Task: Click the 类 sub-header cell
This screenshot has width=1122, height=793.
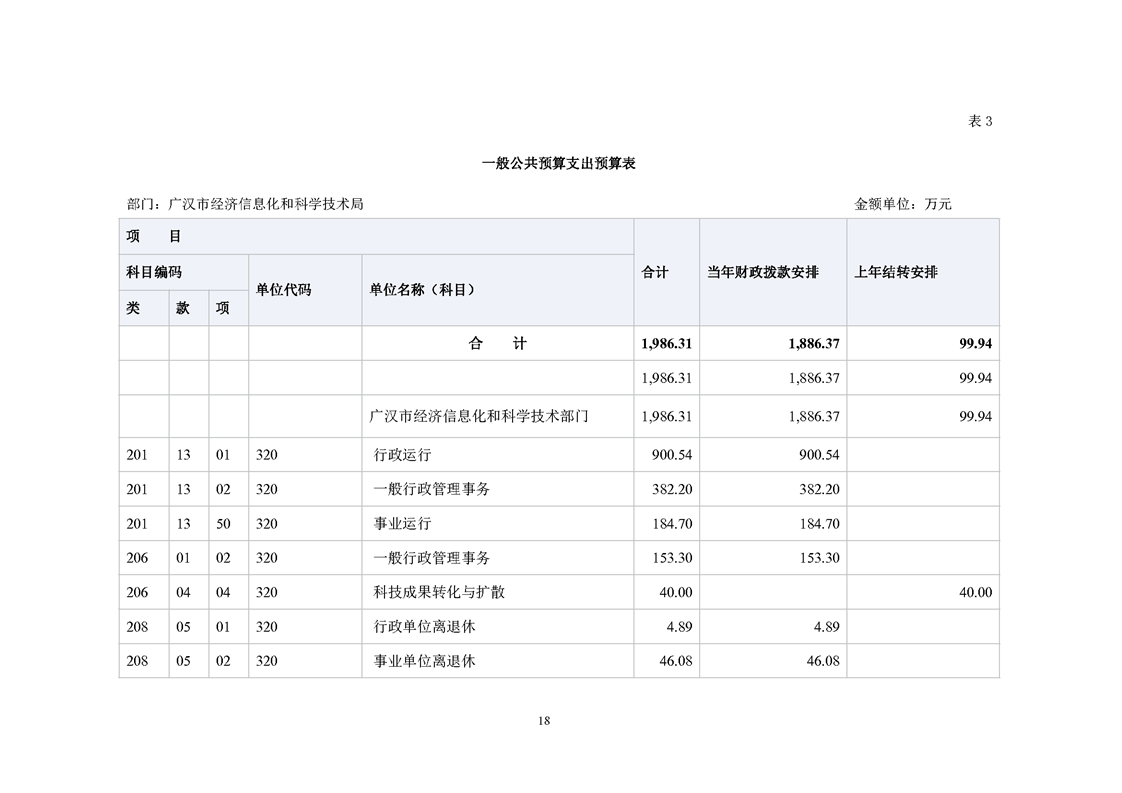Action: pos(144,308)
